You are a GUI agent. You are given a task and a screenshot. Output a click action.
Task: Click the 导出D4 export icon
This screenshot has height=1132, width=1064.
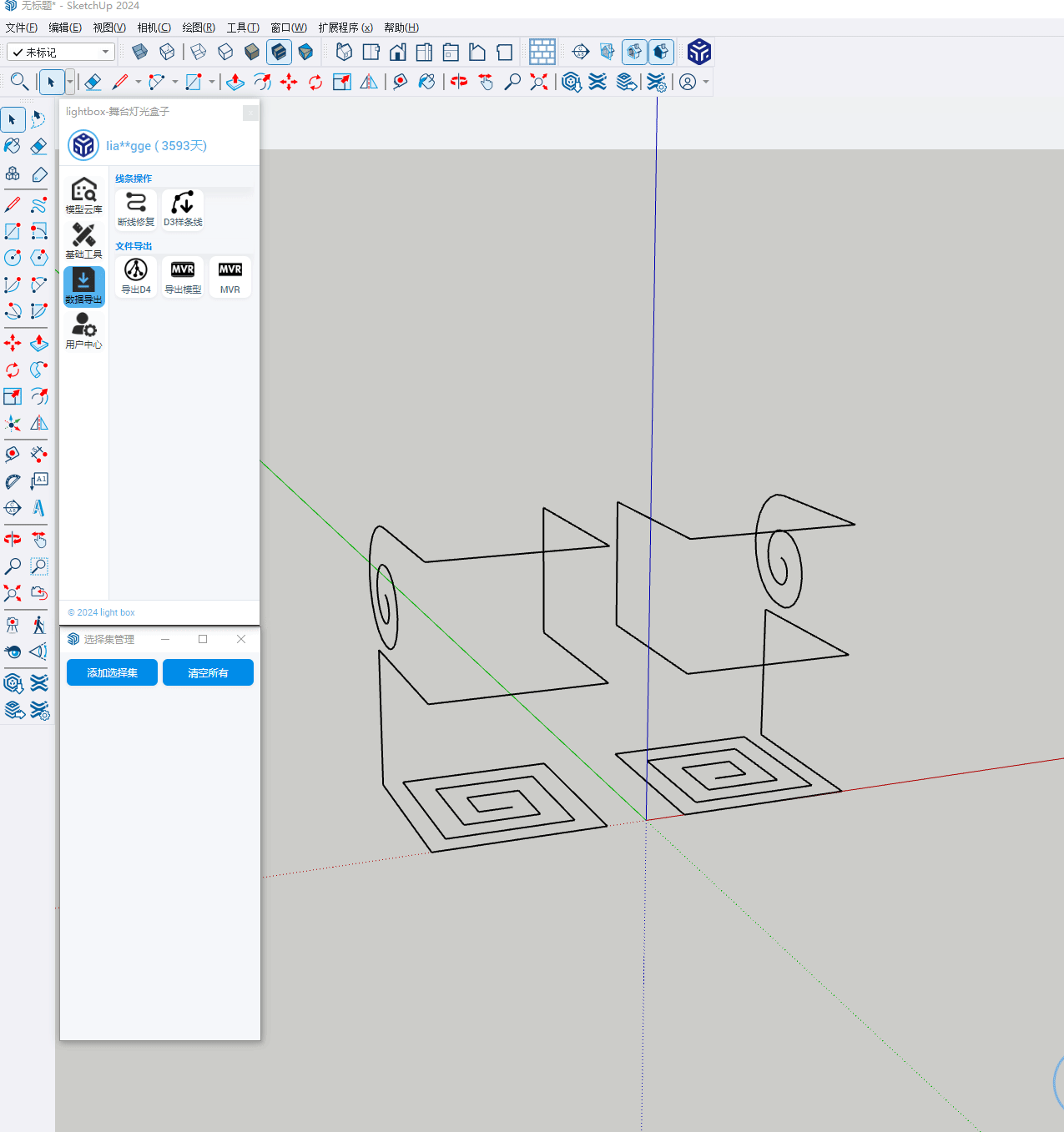(136, 276)
